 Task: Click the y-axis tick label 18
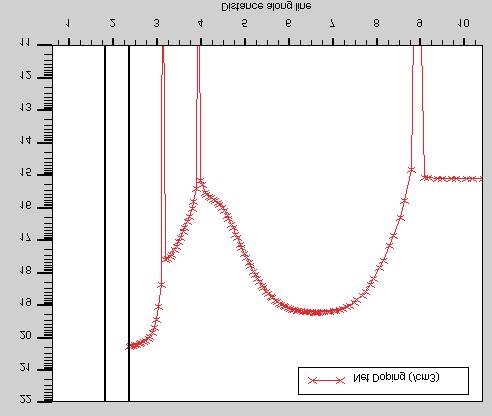25,270
